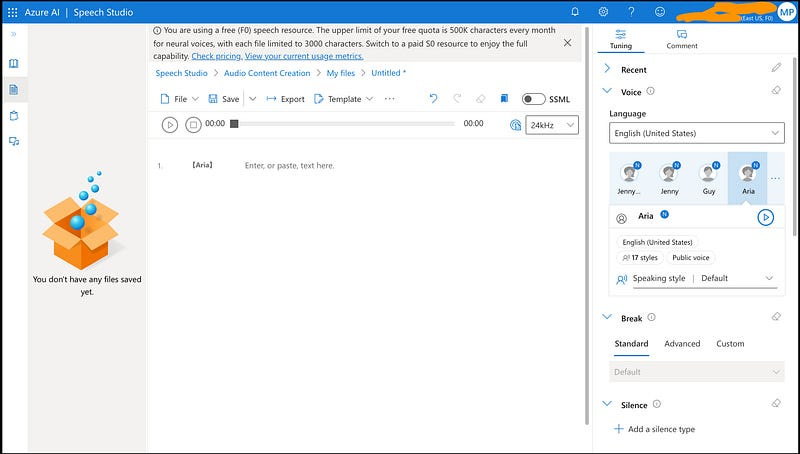Edit the Recent section pencil icon

(x=776, y=68)
